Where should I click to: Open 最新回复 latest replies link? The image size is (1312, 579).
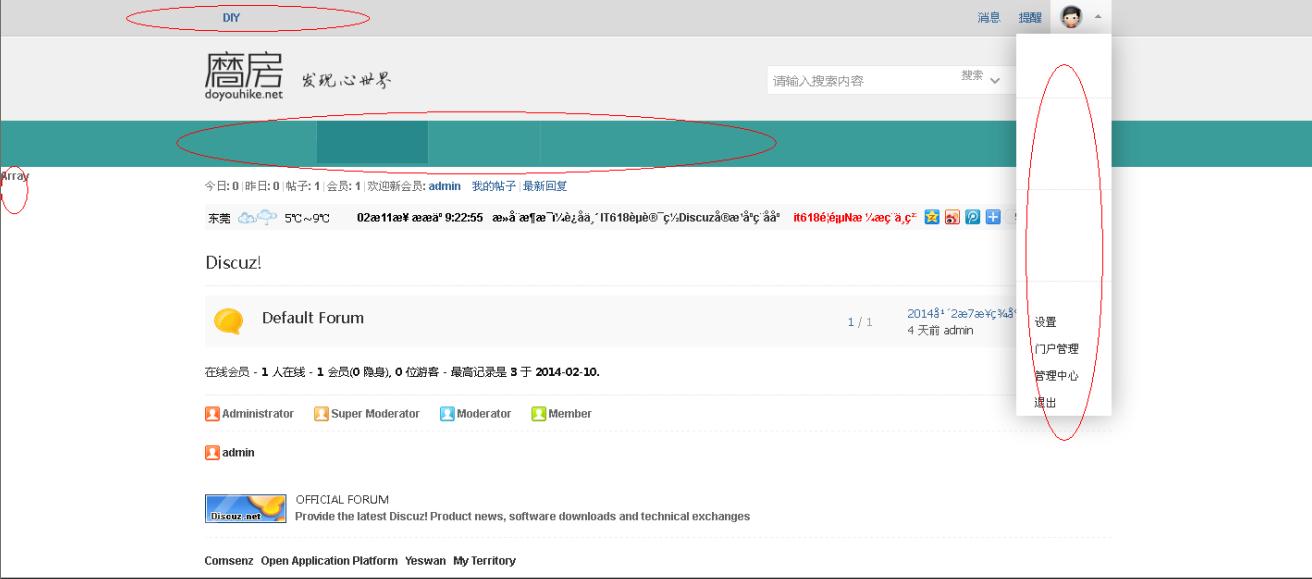545,186
